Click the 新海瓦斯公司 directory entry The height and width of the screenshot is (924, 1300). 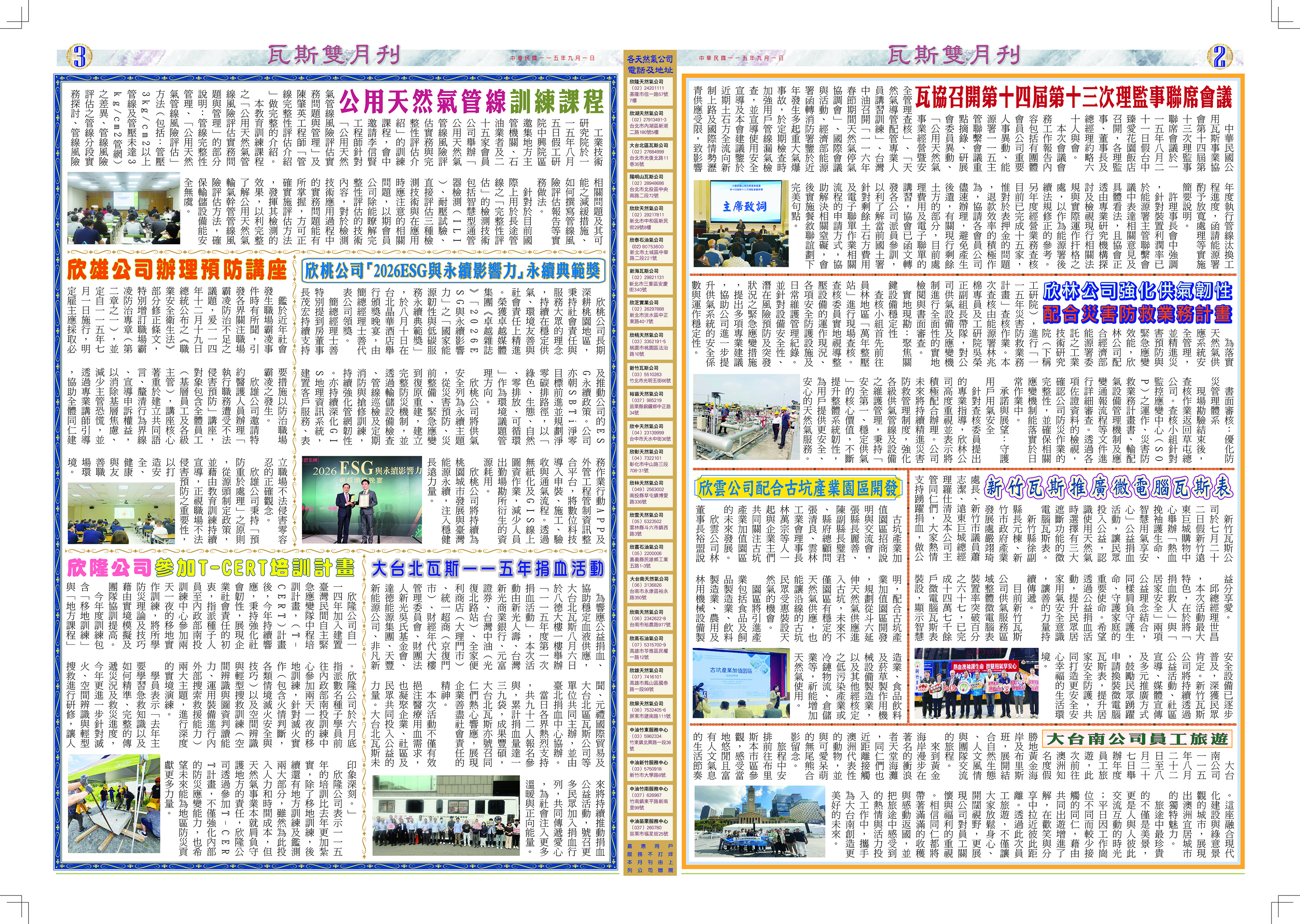pyautogui.click(x=650, y=281)
